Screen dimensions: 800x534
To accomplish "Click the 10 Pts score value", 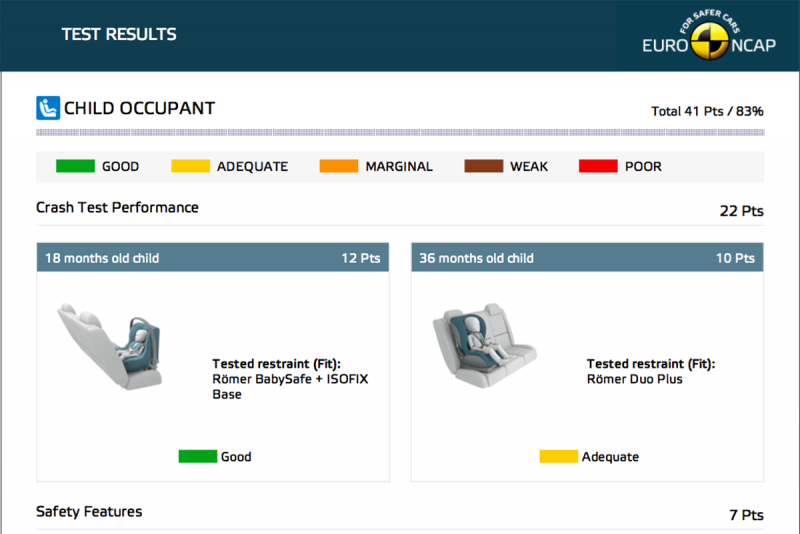I will 735,258.
